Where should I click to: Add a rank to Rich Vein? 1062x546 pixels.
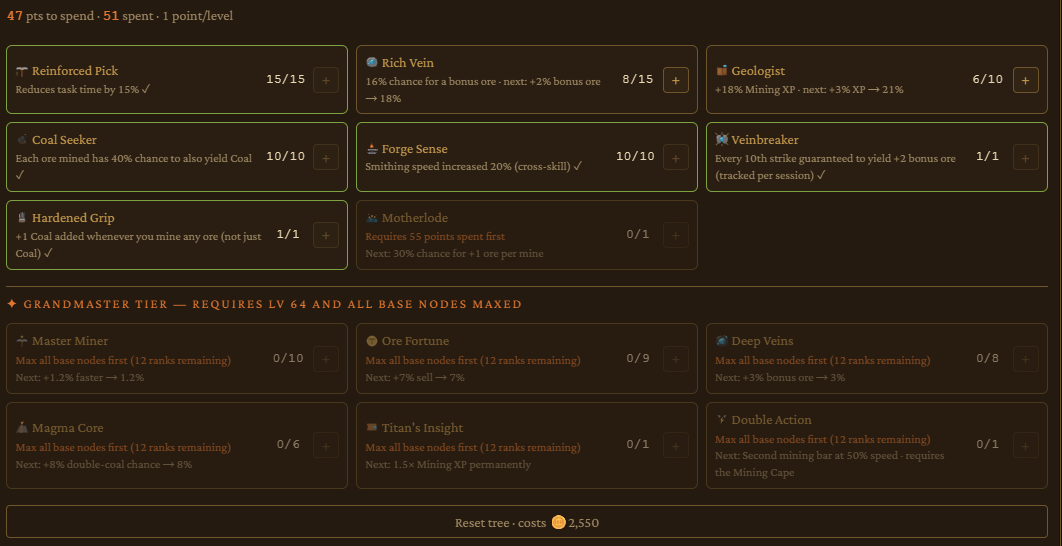point(675,80)
